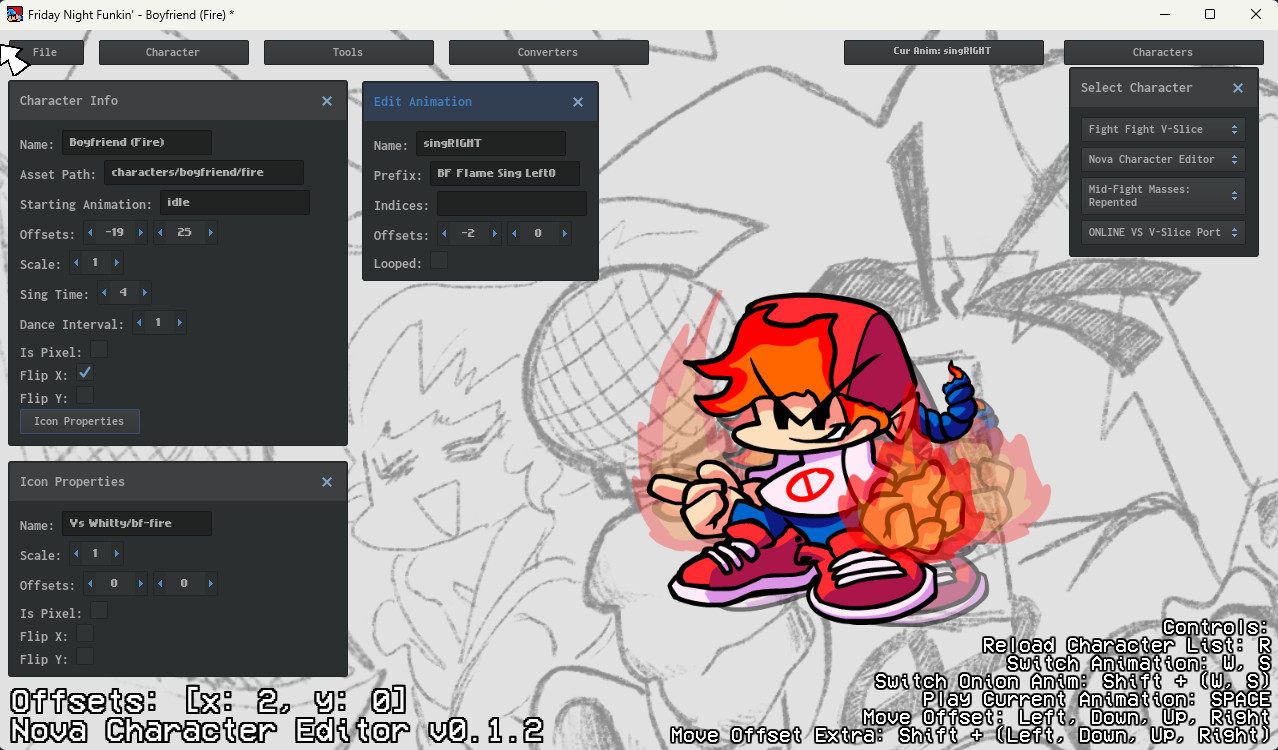Open the Fight Fight V-Slice character list
Screen dimensions: 1278x750
[x=1162, y=128]
